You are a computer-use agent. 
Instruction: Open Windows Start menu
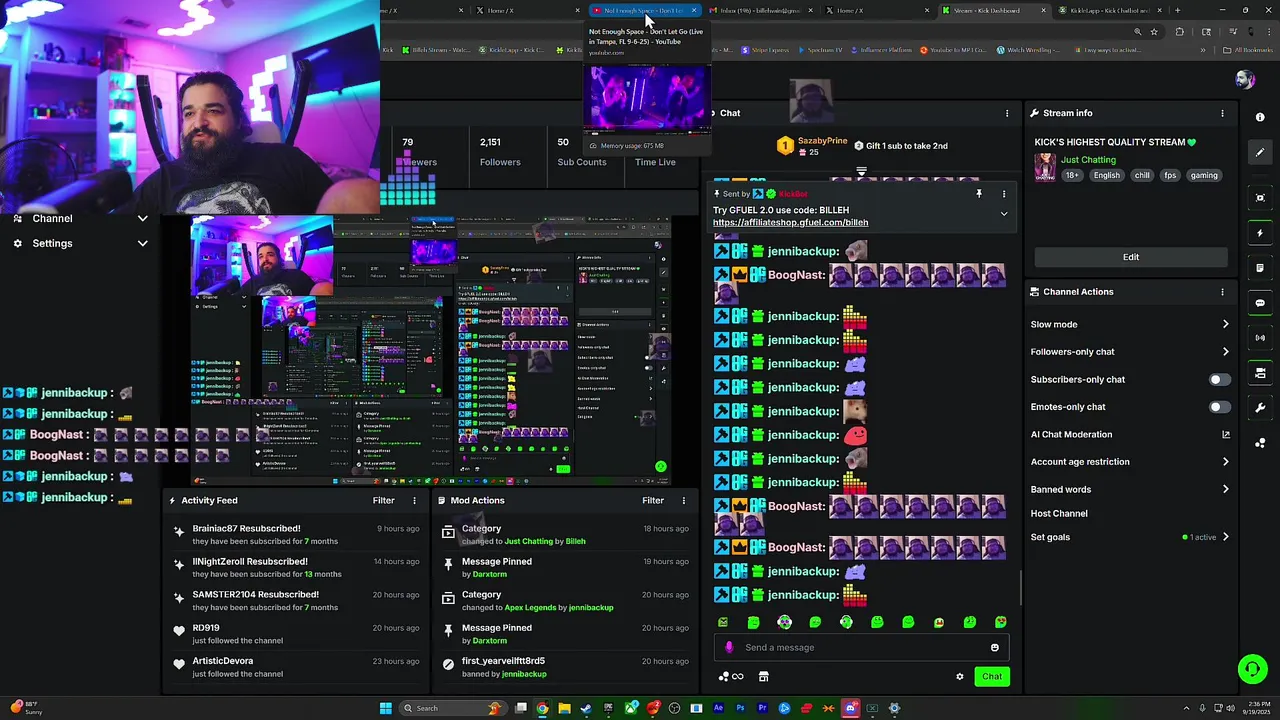[x=385, y=708]
